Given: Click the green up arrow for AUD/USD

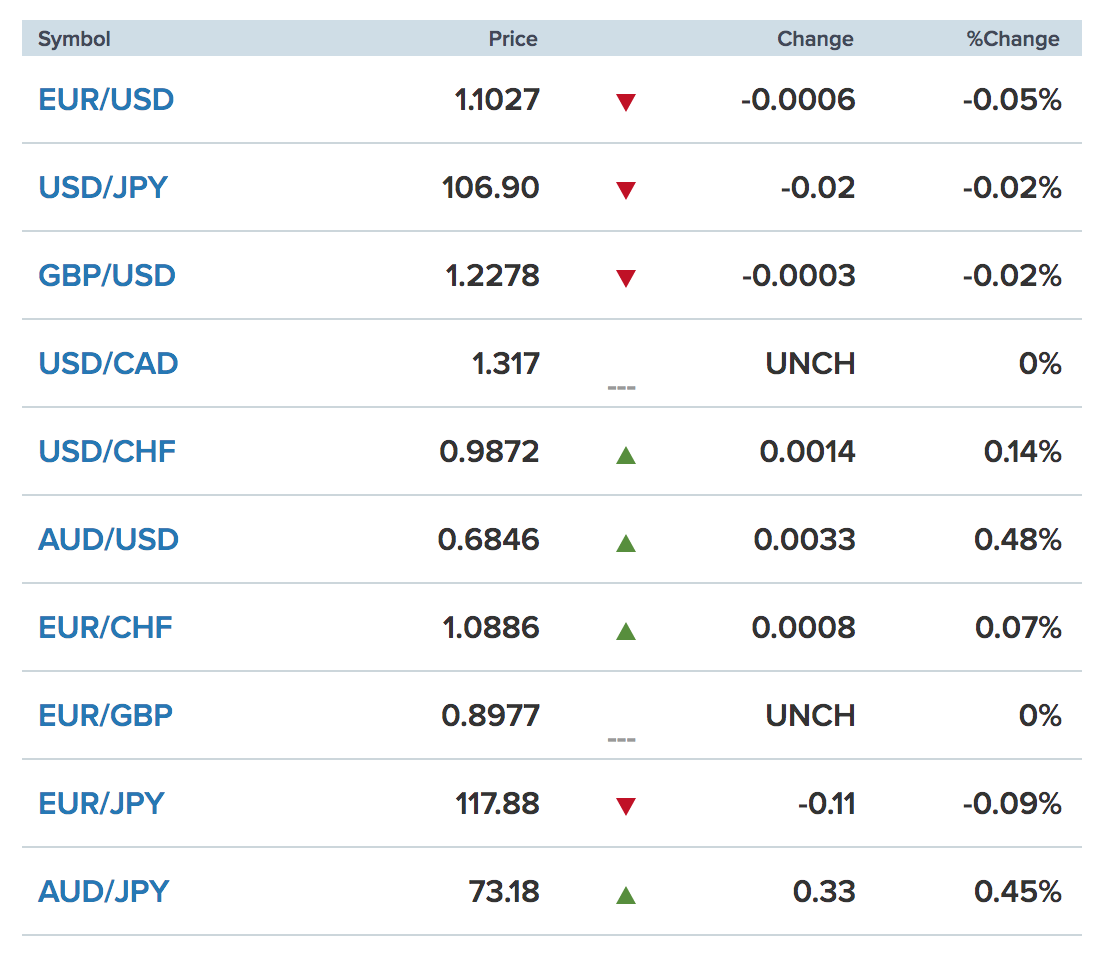Looking at the screenshot, I should 626,543.
